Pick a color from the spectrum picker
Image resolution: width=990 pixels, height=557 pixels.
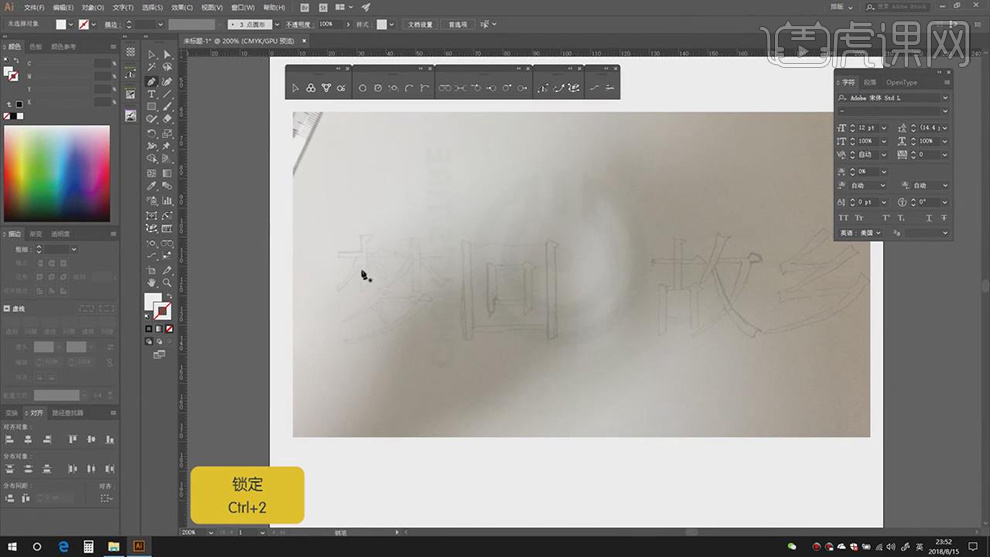[56, 172]
